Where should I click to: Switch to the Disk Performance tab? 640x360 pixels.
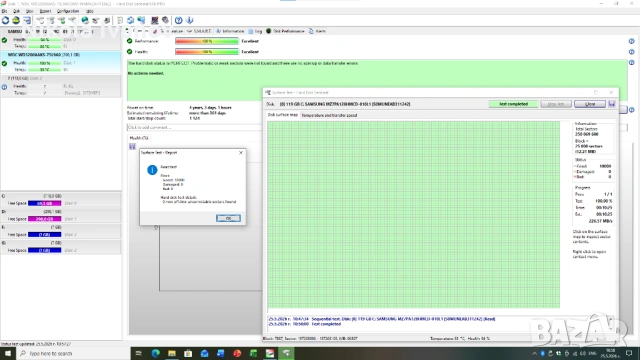pyautogui.click(x=285, y=31)
